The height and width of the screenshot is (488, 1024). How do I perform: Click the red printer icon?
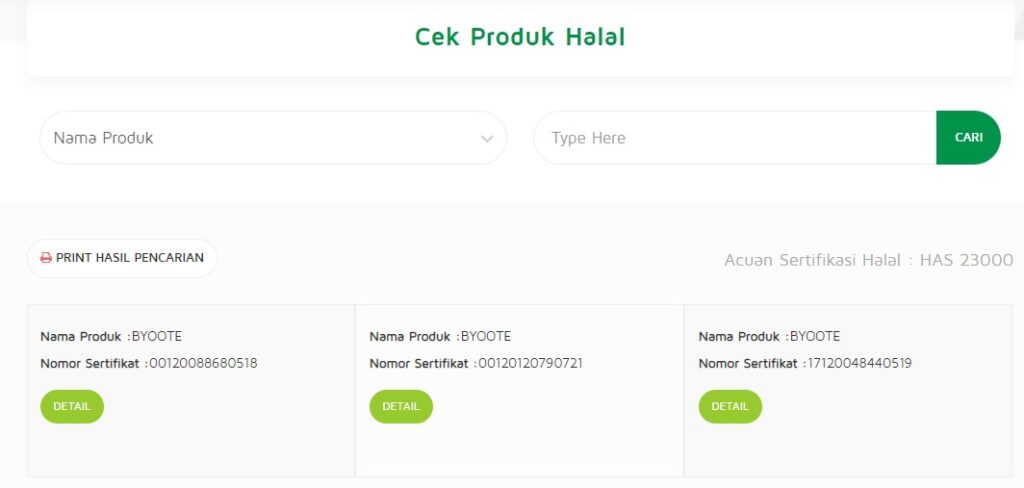click(x=46, y=258)
